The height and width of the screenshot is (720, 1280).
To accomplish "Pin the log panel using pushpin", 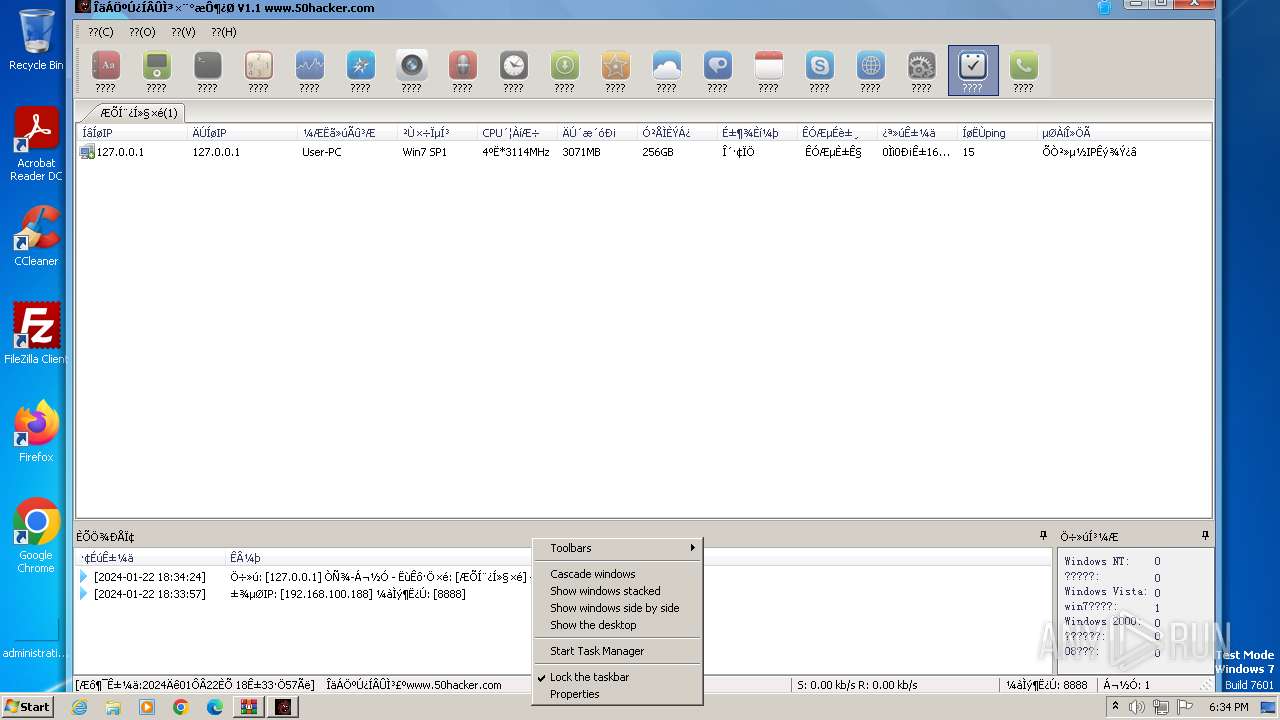I will [x=1043, y=536].
